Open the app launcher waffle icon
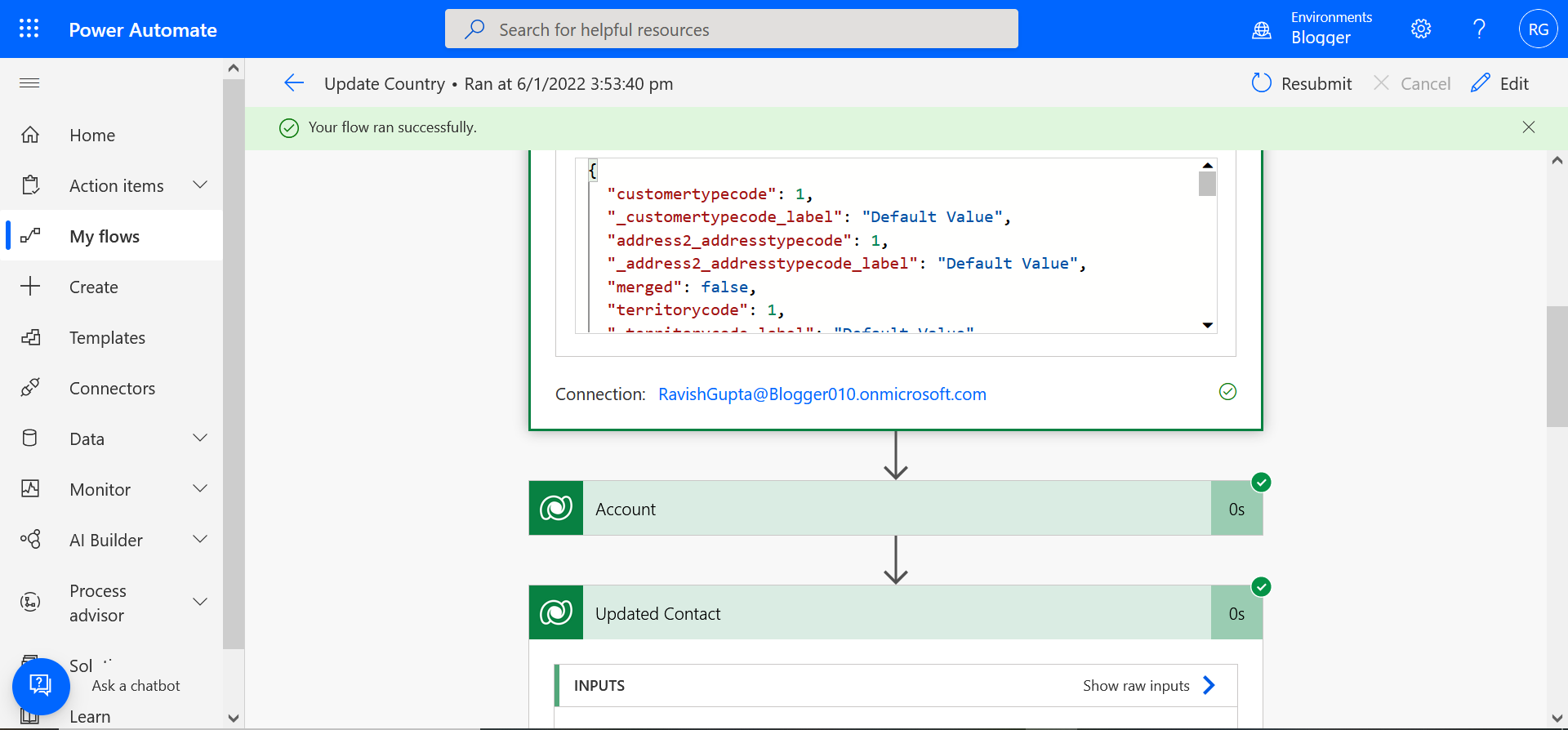 (x=29, y=29)
